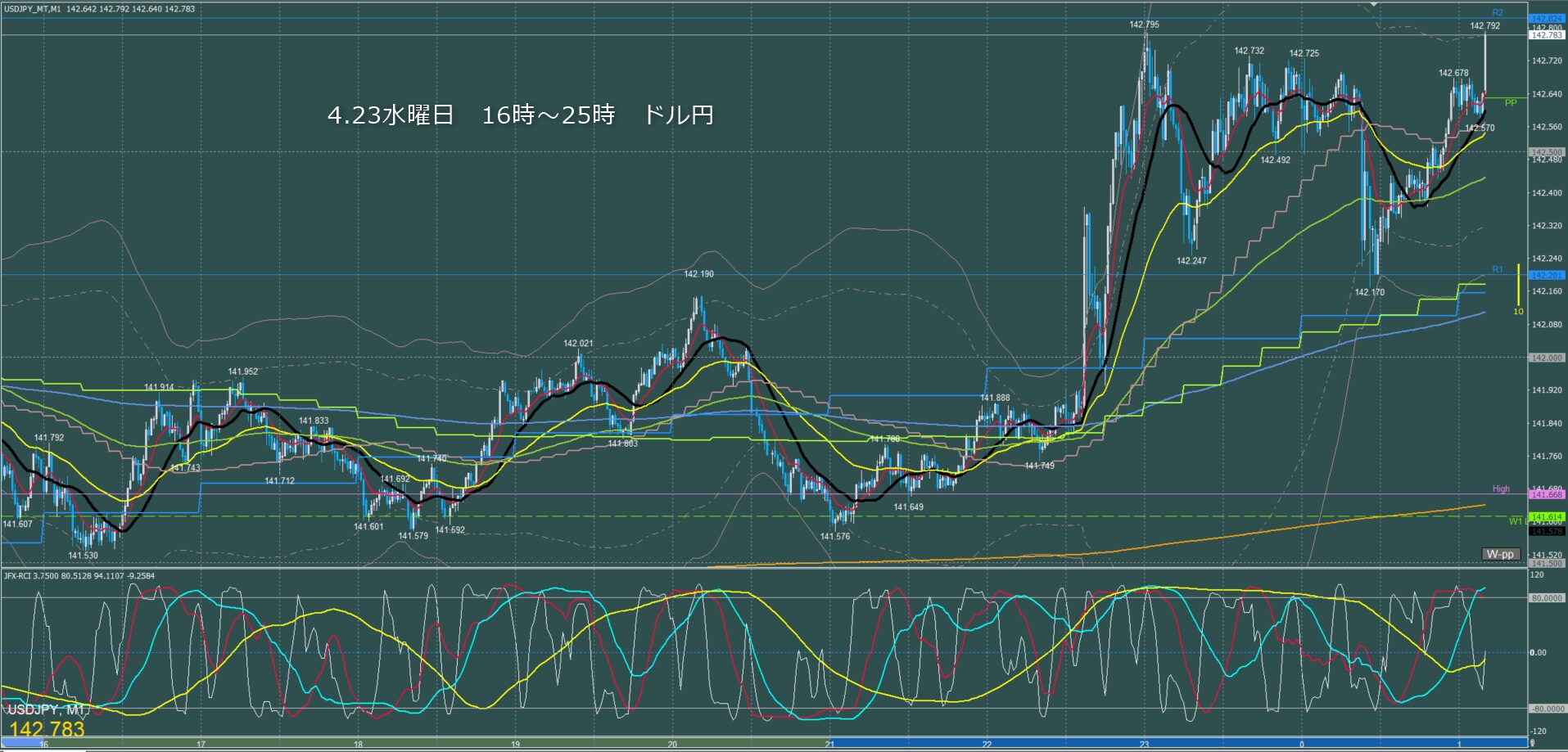The image size is (1568, 752).
Task: Click the 142.492 swing low label
Action: pyautogui.click(x=1275, y=160)
